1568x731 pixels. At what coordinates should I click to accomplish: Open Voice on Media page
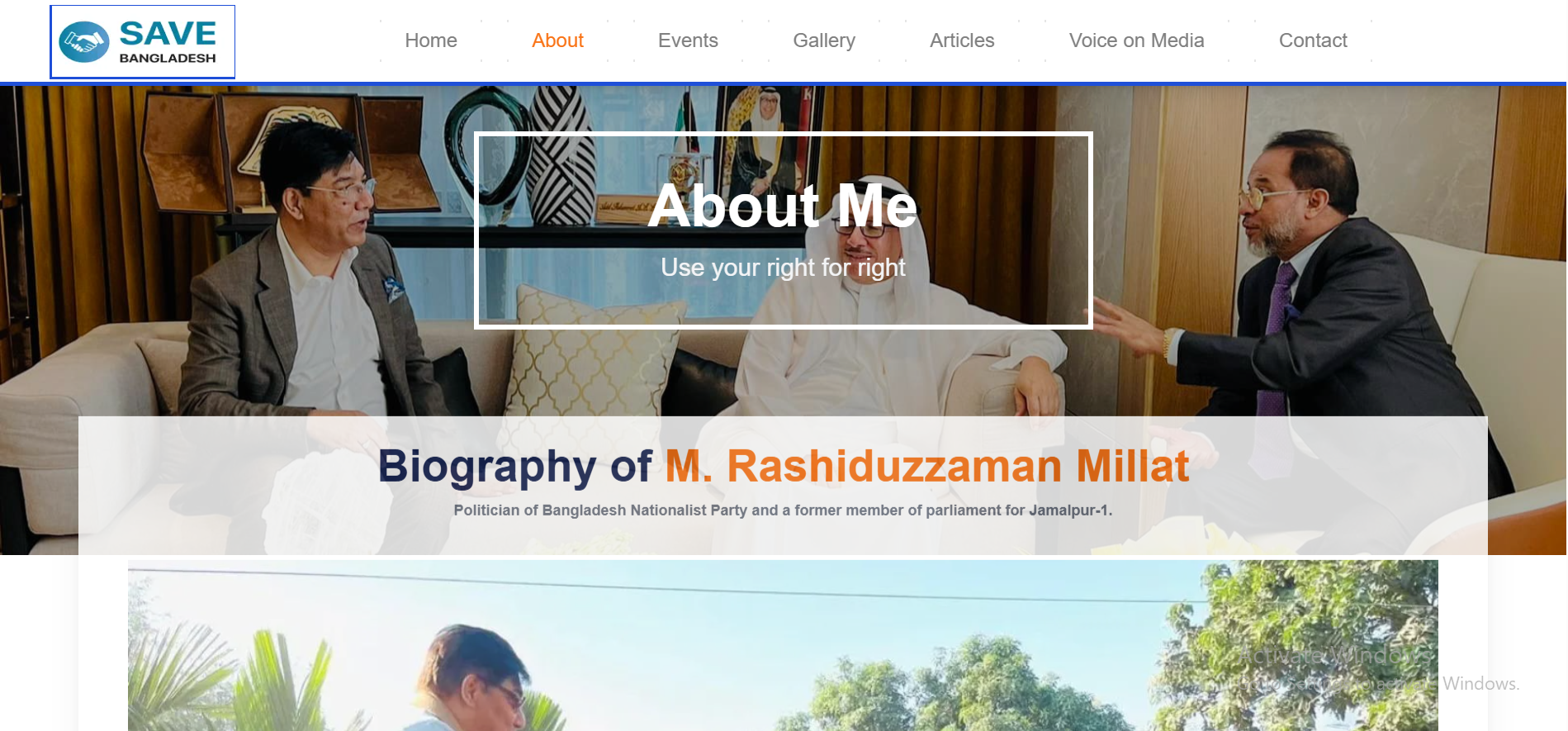[1136, 40]
